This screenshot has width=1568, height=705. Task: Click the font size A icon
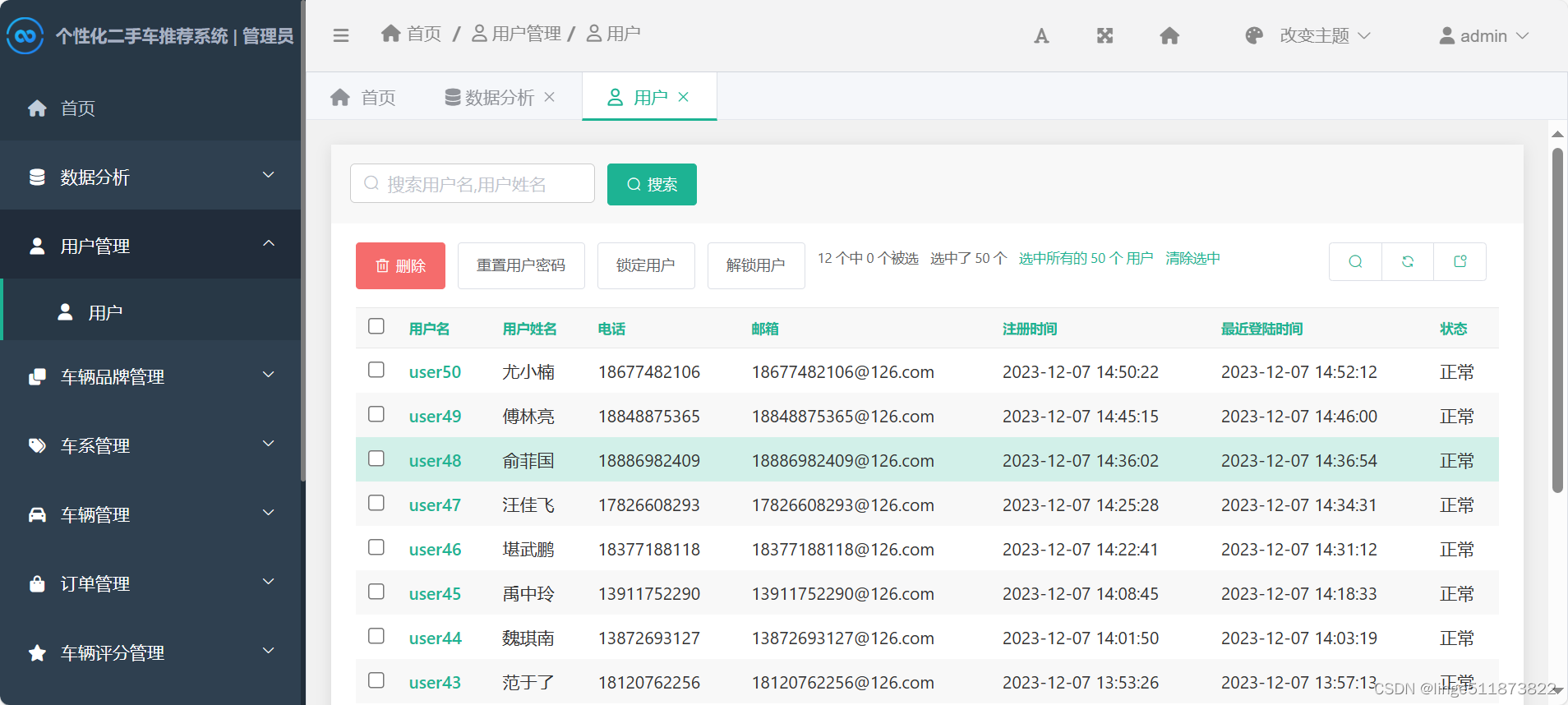click(x=1041, y=35)
